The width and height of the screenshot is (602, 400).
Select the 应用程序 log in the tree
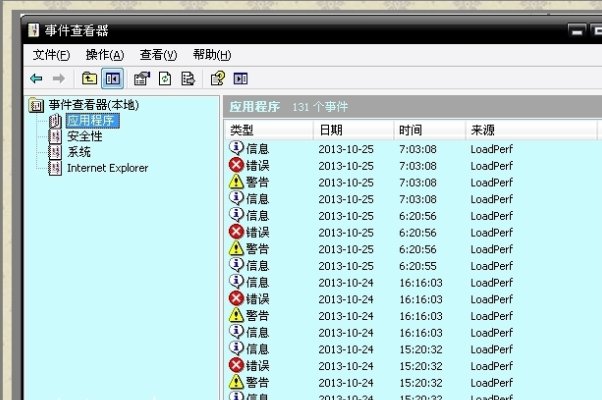(x=93, y=121)
